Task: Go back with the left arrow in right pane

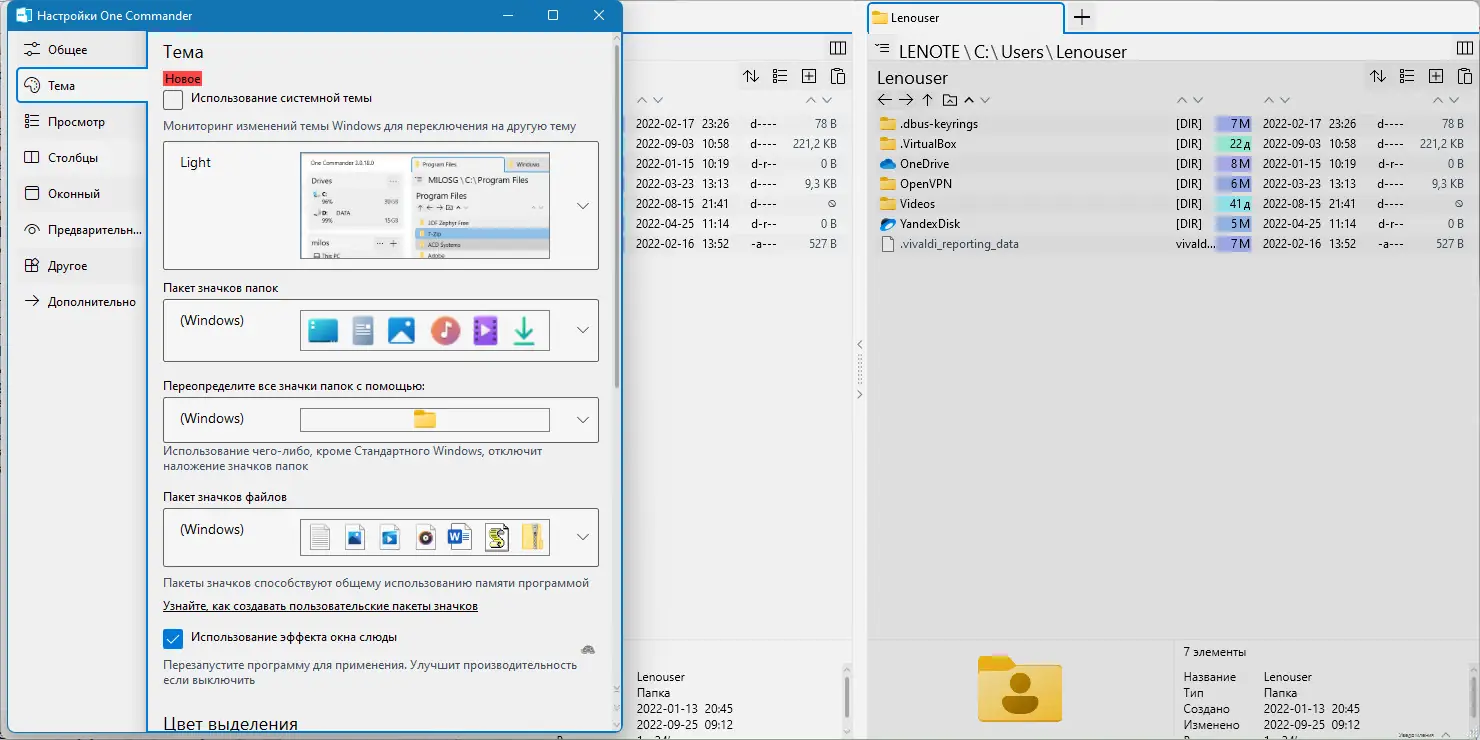Action: coord(884,100)
